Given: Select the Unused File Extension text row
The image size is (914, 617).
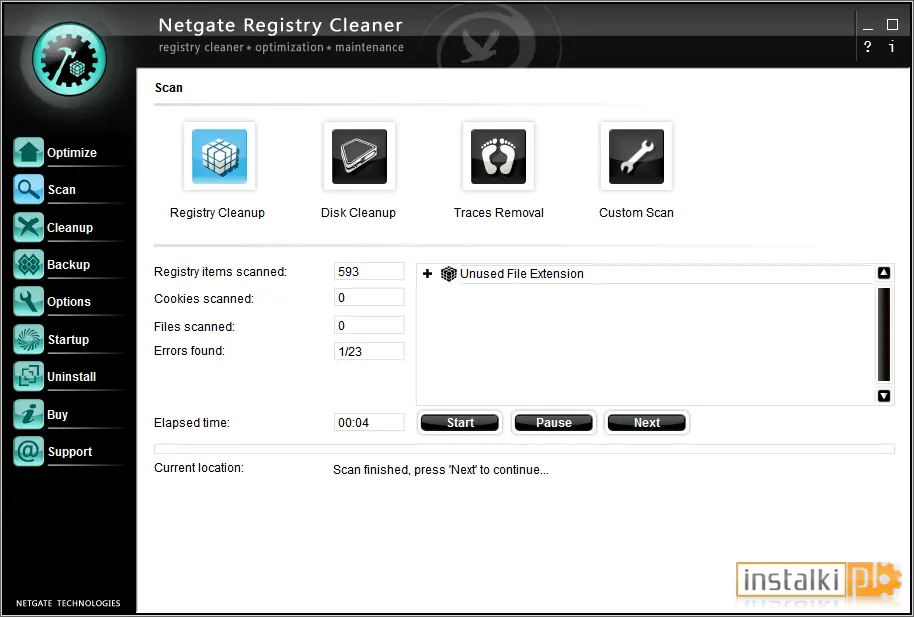Looking at the screenshot, I should [x=522, y=274].
